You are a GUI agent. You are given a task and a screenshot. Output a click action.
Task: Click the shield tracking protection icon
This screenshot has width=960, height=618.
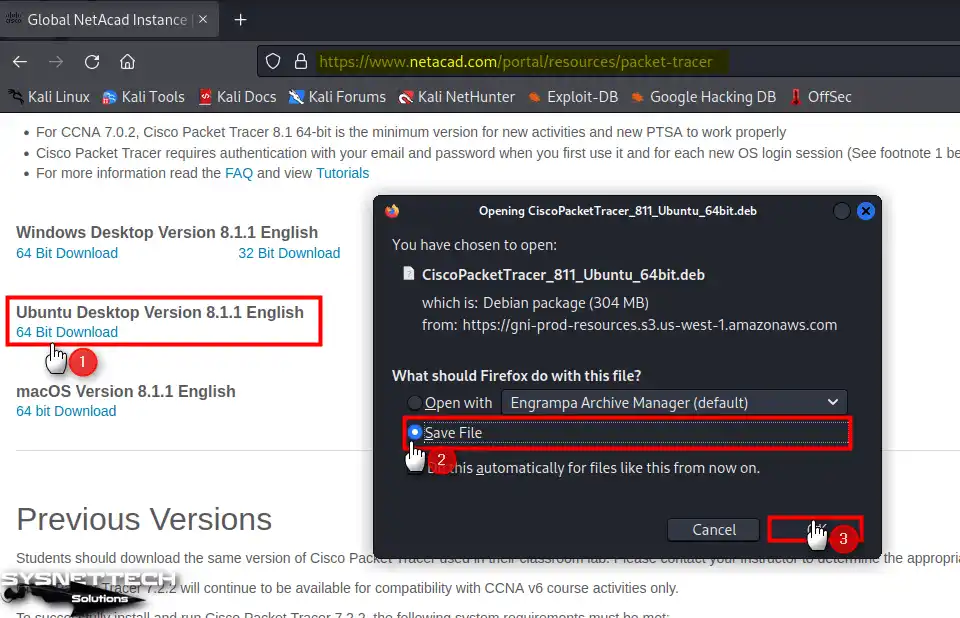coord(273,61)
